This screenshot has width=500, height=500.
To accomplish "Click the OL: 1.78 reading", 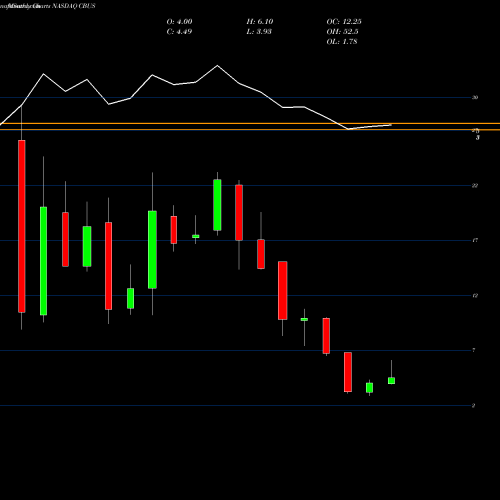I will point(342,42).
